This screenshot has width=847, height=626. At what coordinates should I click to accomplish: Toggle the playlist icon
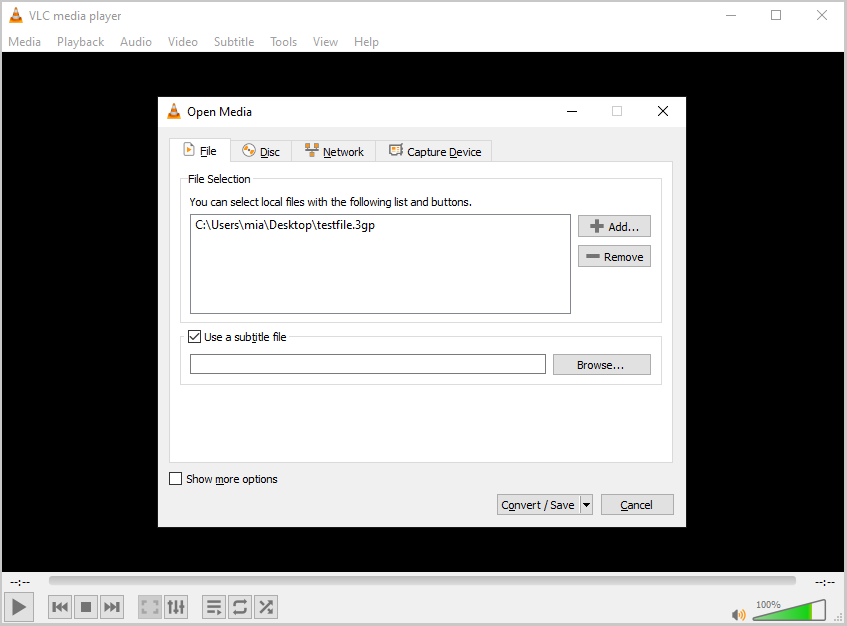(x=214, y=607)
